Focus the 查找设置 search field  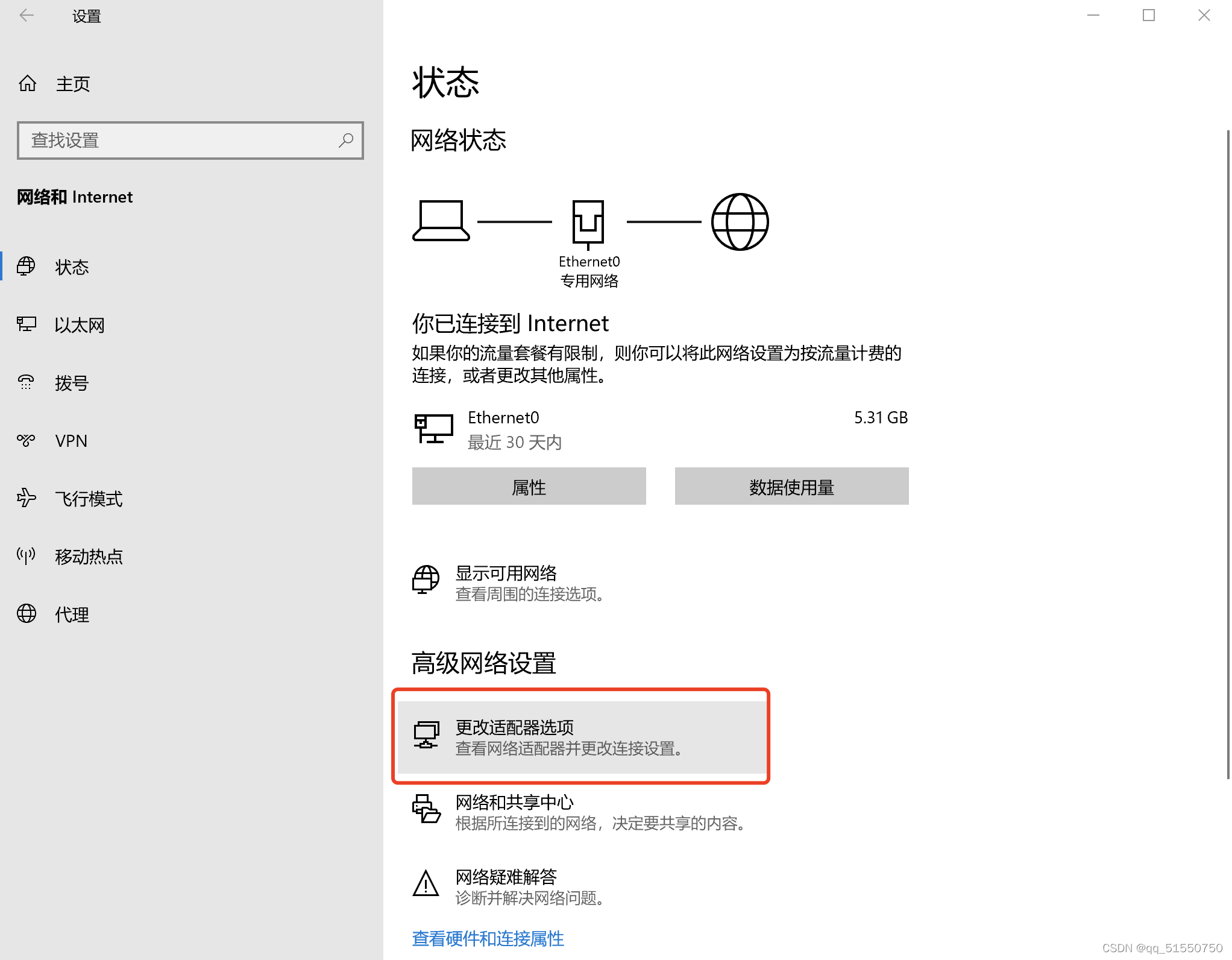pos(190,141)
